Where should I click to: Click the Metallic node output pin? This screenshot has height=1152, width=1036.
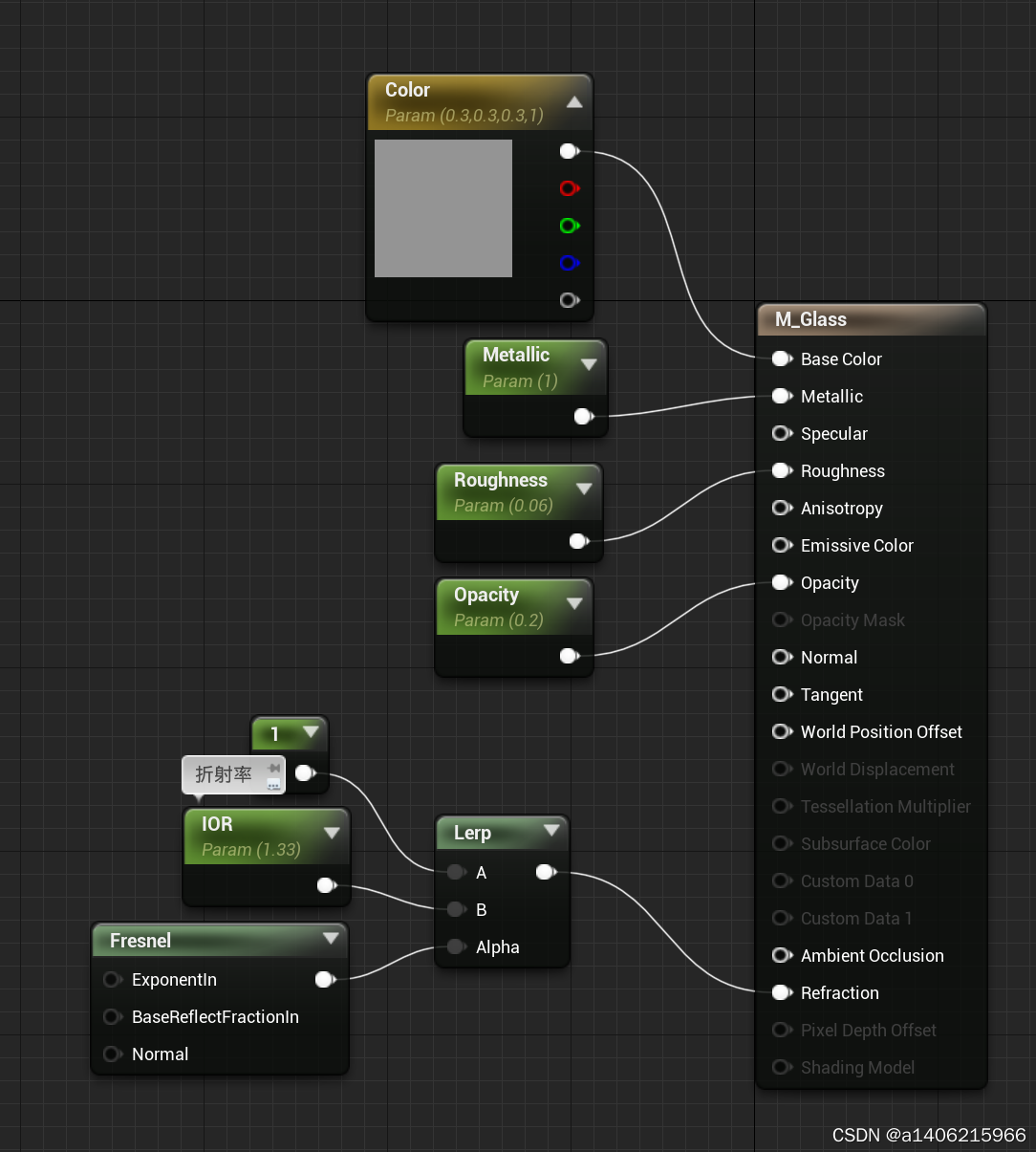tap(582, 416)
